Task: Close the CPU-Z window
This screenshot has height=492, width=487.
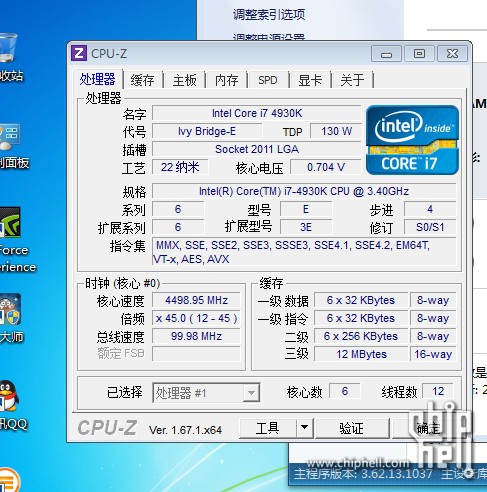Action: click(452, 54)
